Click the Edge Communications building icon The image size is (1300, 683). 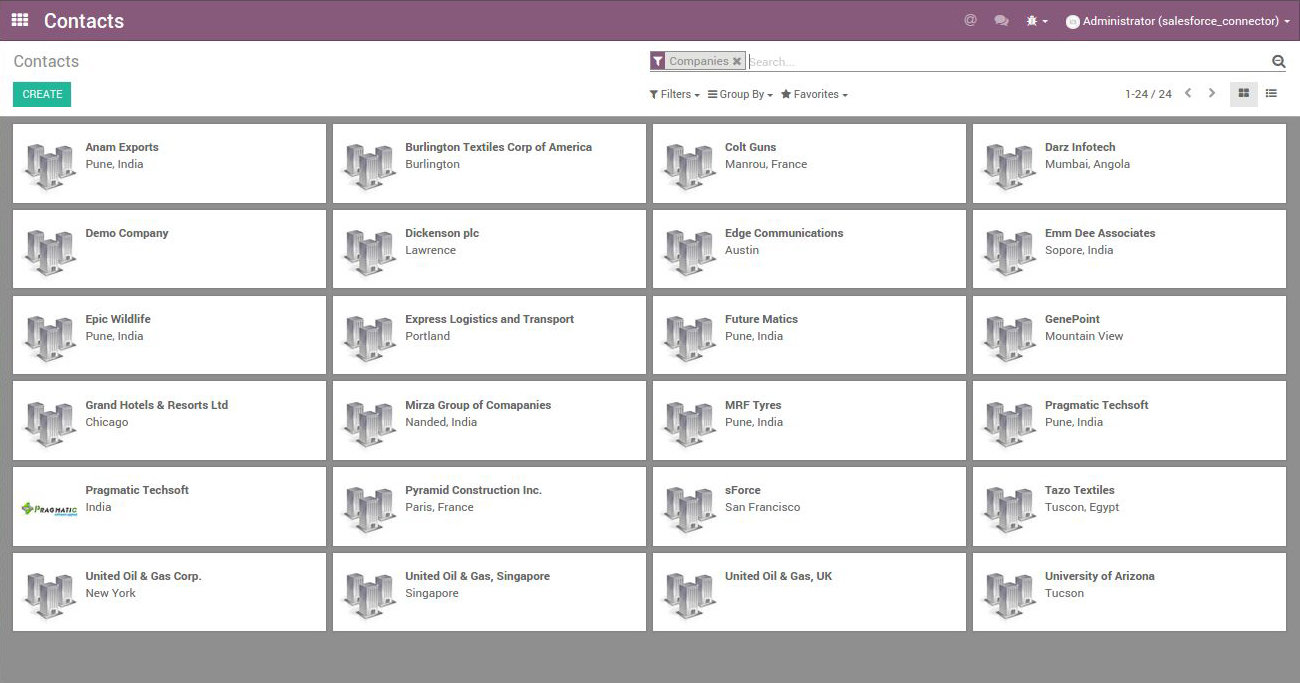tap(689, 253)
